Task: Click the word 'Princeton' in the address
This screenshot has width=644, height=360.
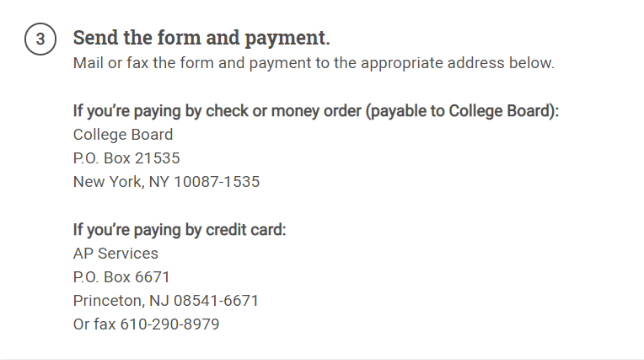Action: click(109, 301)
